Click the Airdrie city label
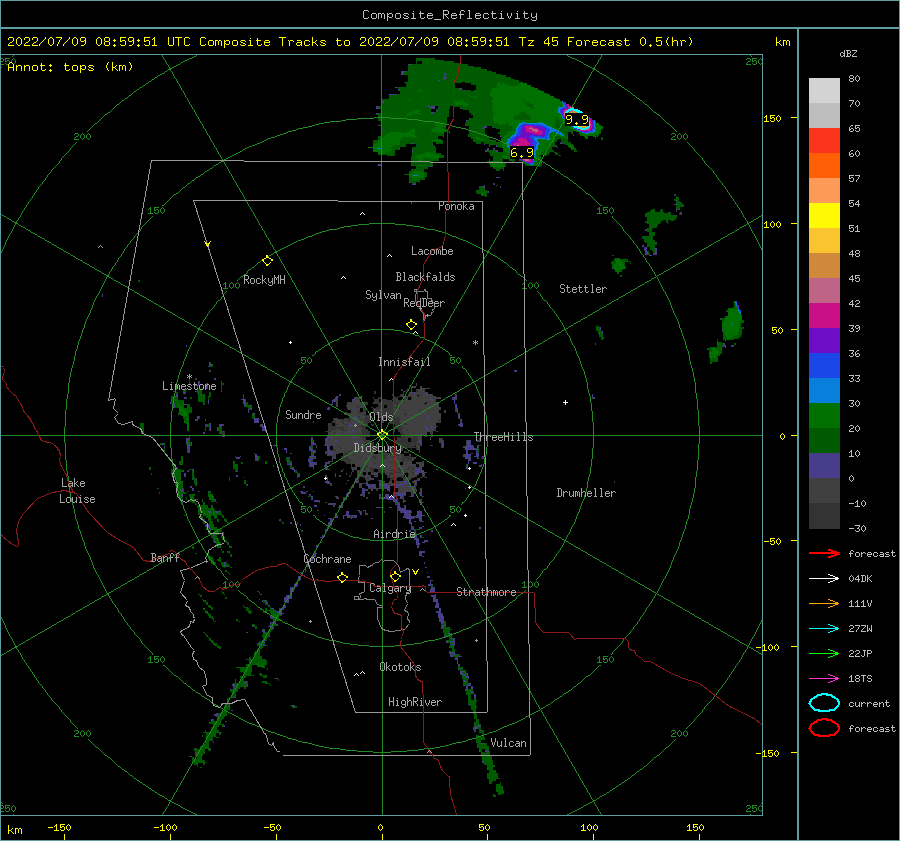Viewport: 900px width, 841px height. tap(394, 534)
